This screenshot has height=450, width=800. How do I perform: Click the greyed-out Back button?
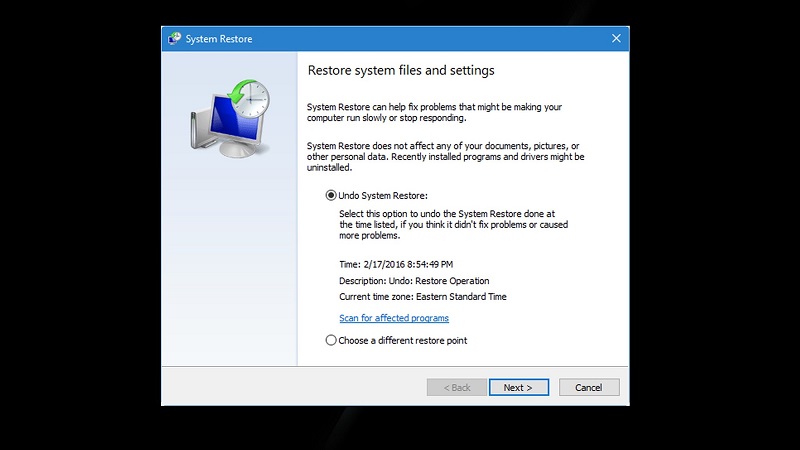coord(457,387)
